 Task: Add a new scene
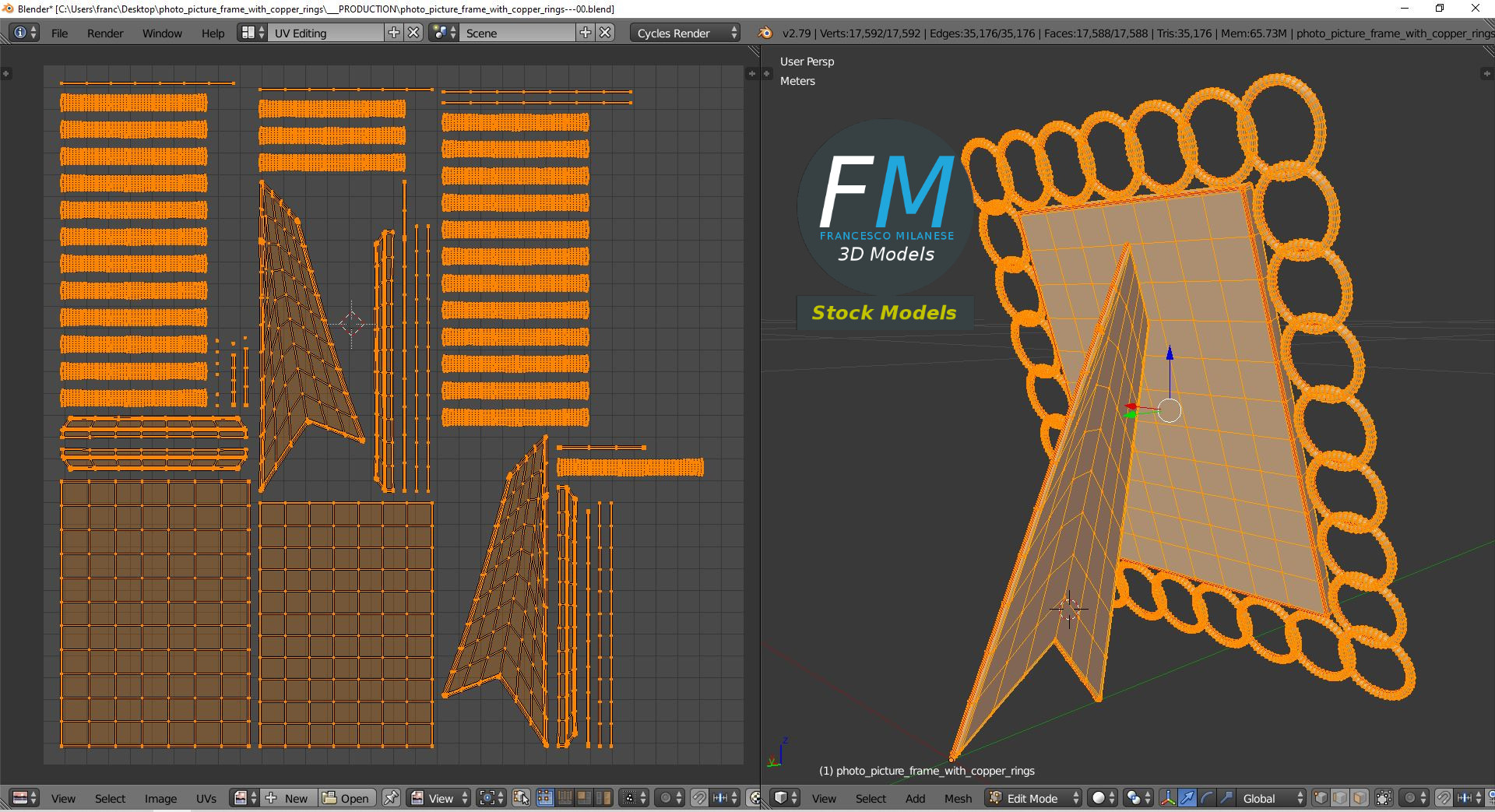(x=586, y=33)
